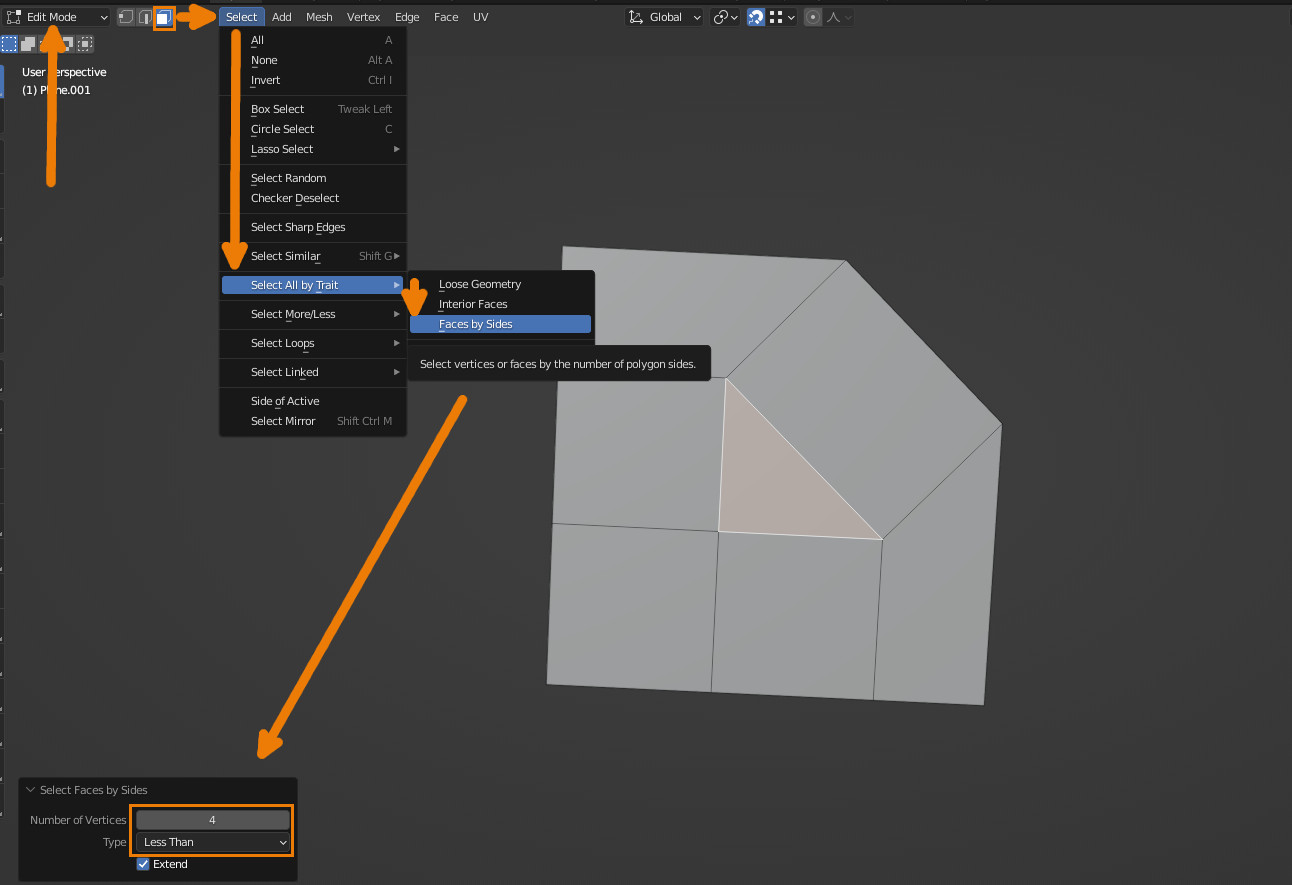The width and height of the screenshot is (1292, 885).
Task: Open the proportional editing falloff dropdown
Action: click(x=839, y=17)
